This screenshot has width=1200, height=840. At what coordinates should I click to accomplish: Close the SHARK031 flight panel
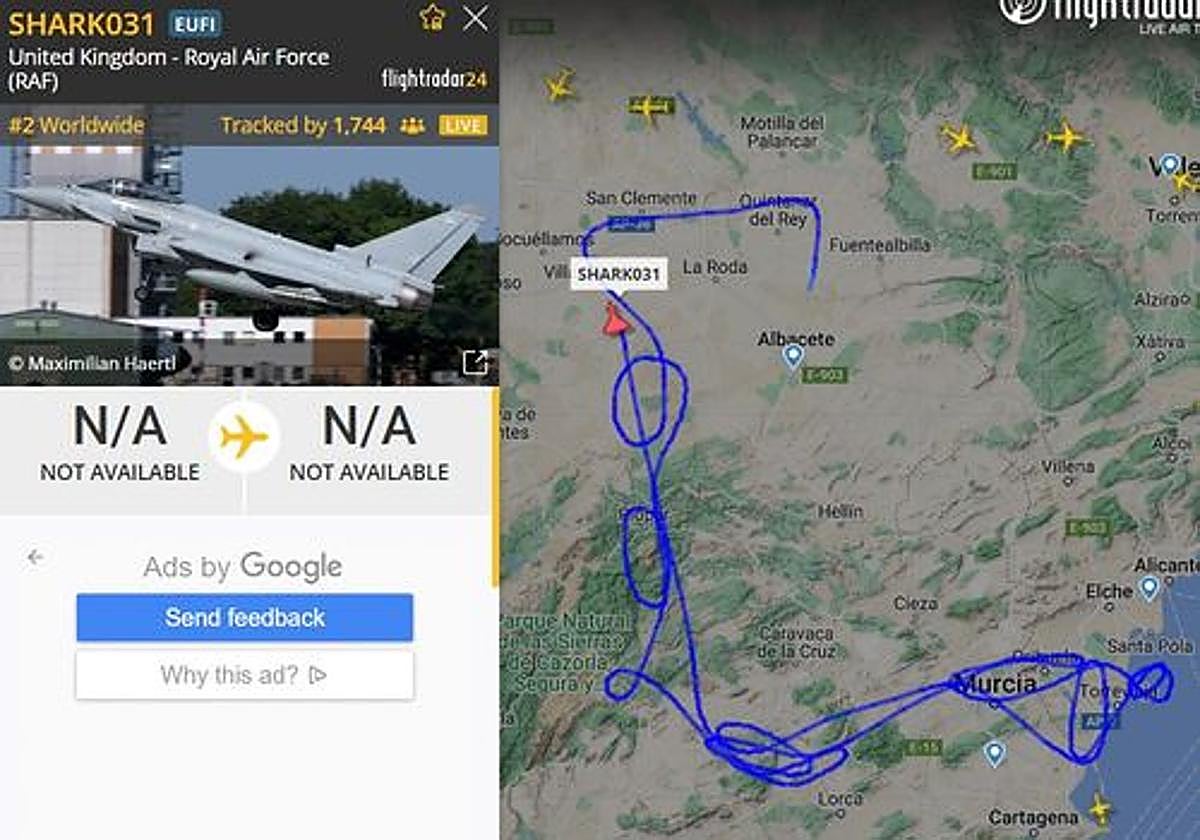point(476,17)
